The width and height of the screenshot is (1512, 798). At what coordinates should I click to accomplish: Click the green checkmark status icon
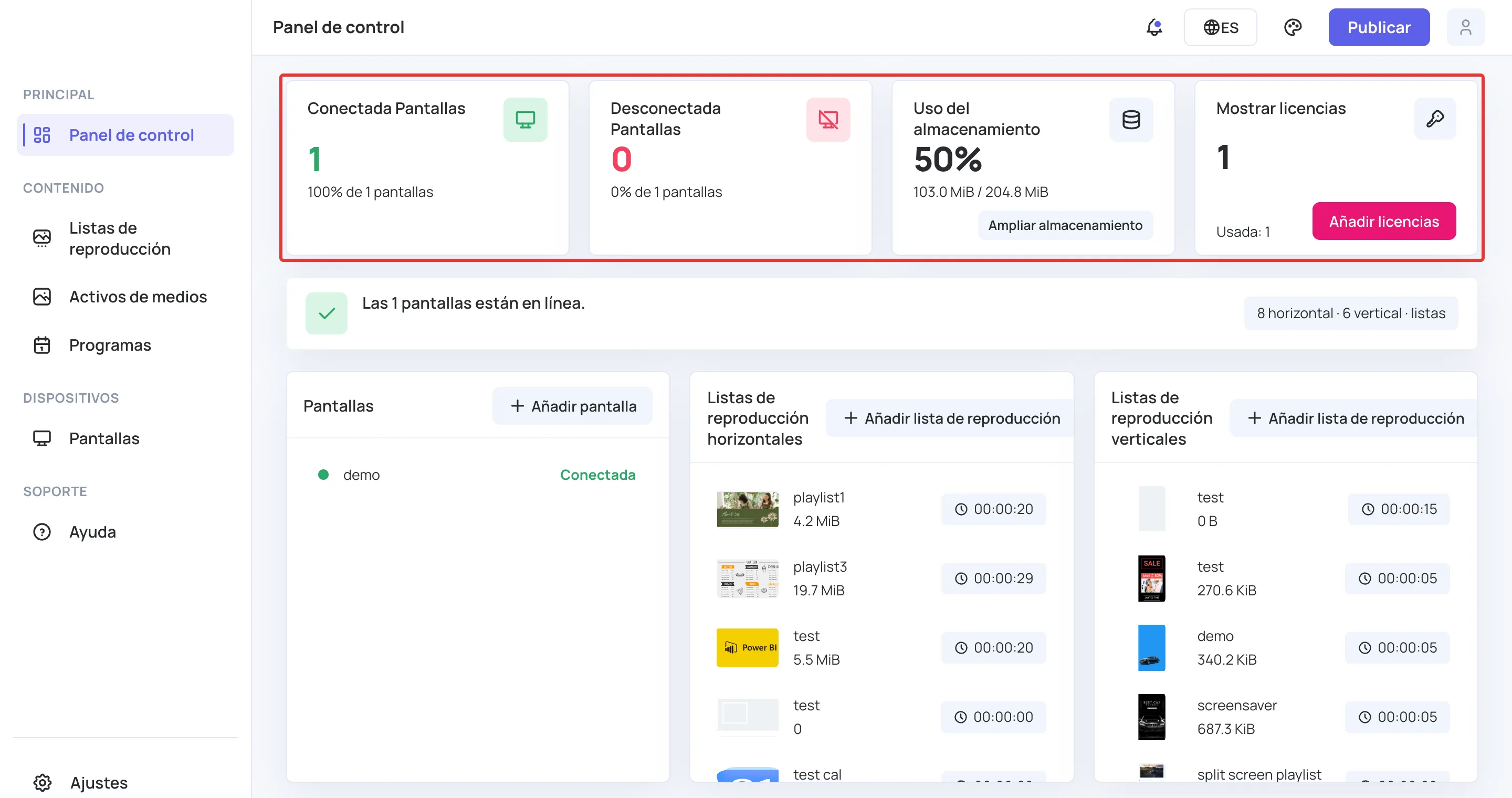(327, 313)
